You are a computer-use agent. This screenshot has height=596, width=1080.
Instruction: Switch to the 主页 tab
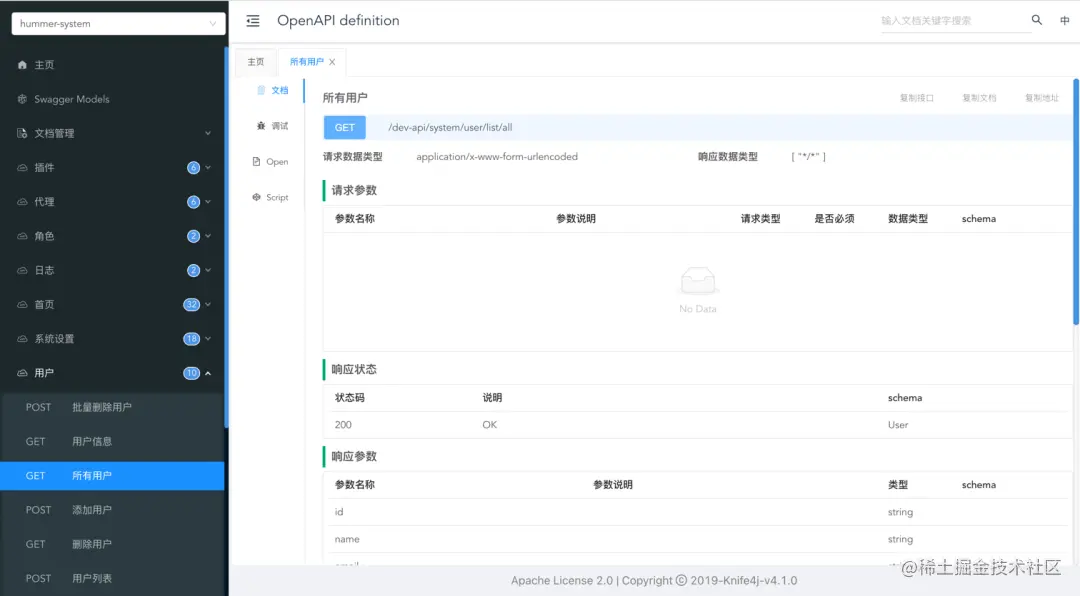256,62
